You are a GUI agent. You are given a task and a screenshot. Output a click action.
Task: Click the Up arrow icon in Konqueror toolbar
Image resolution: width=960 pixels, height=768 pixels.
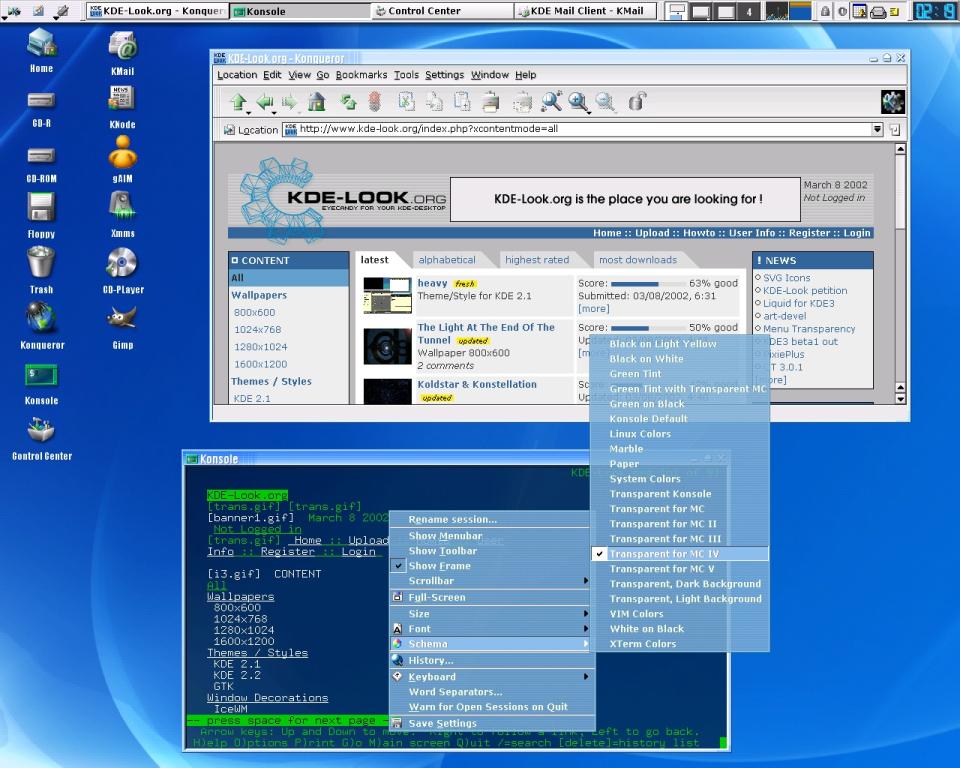click(238, 102)
